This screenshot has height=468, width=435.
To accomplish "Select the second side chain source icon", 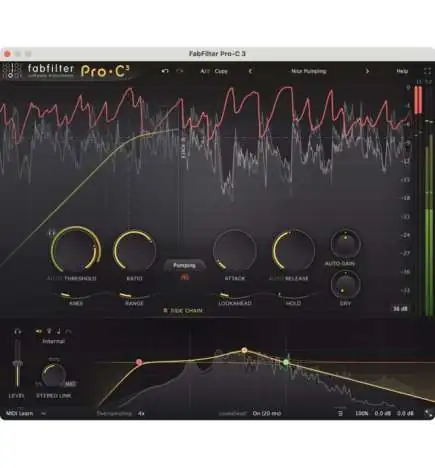I will pos(49,331).
